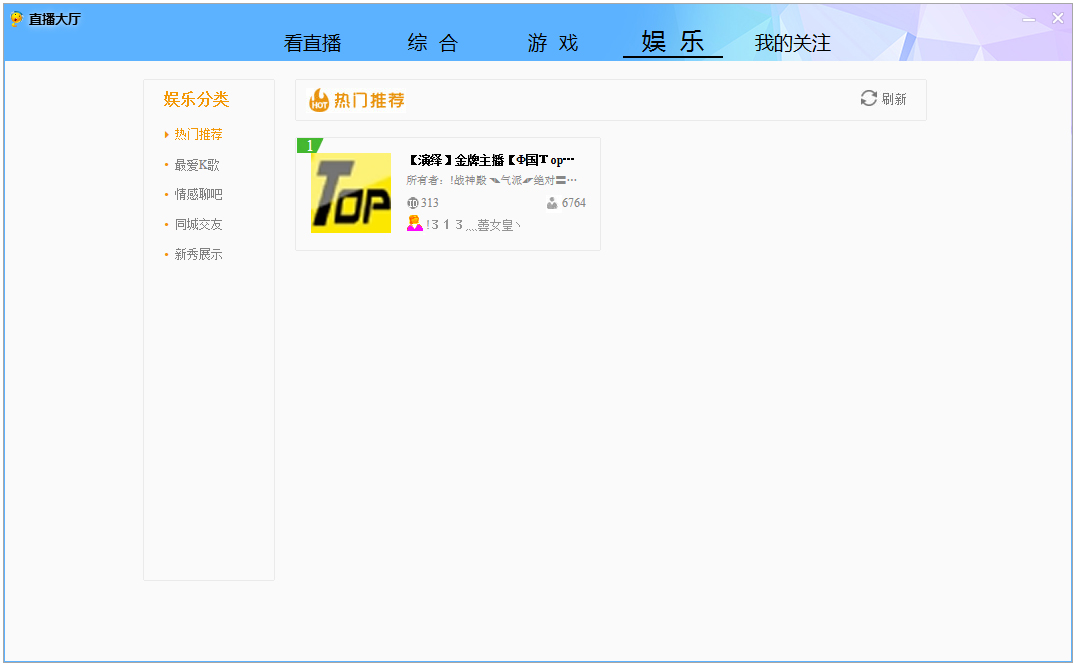
Task: Select 最爱K歌 in the sidebar
Action: click(197, 164)
